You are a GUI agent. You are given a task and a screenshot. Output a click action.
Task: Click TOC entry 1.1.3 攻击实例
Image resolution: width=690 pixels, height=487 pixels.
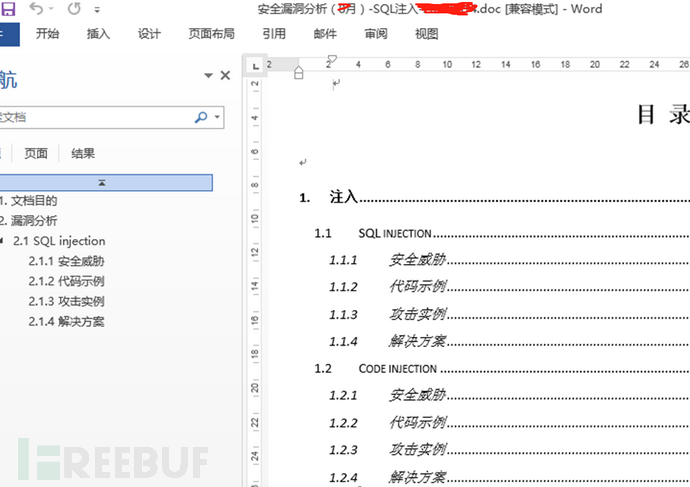pos(510,314)
